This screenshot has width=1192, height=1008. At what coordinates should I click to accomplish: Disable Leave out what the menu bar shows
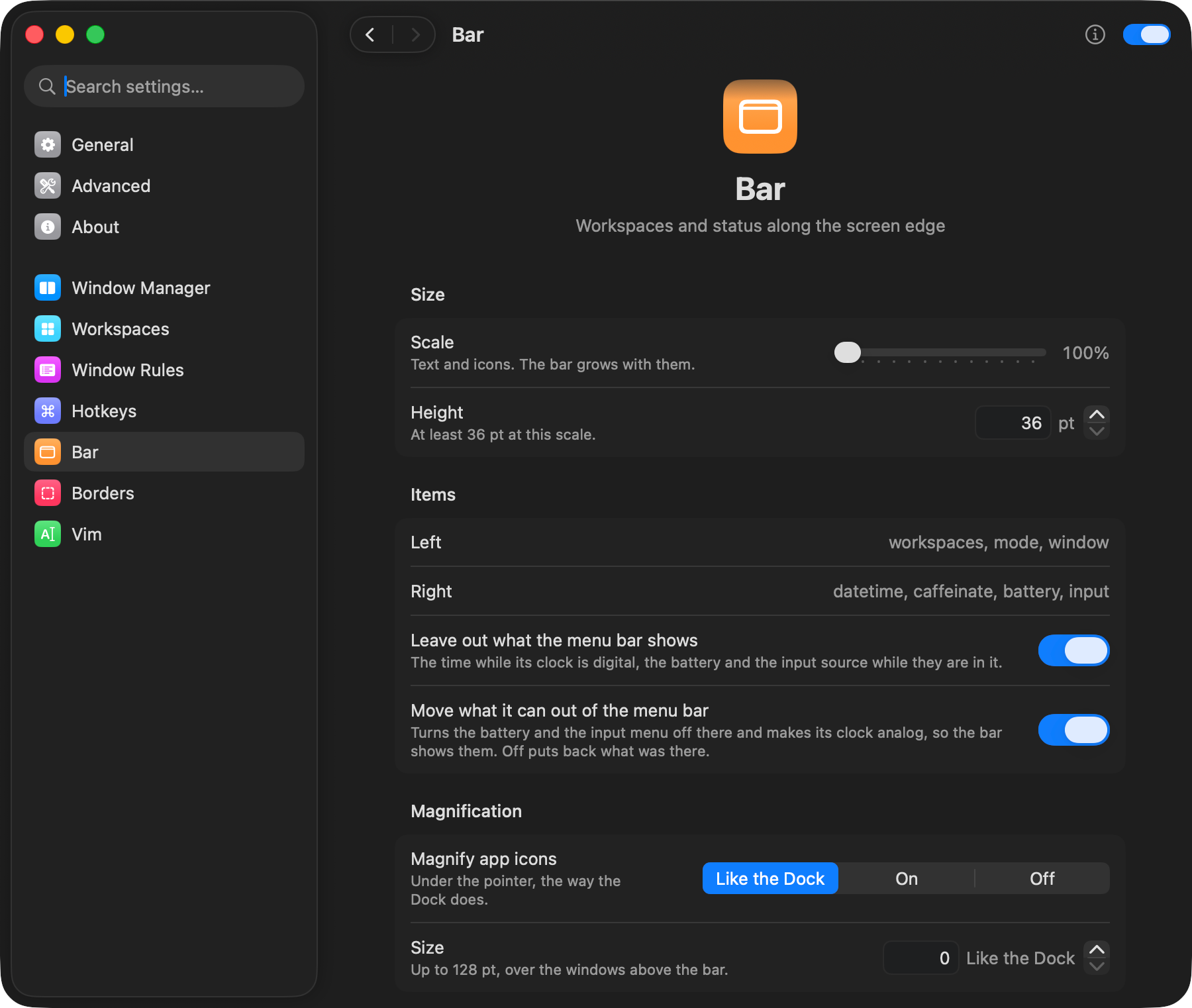pos(1073,650)
